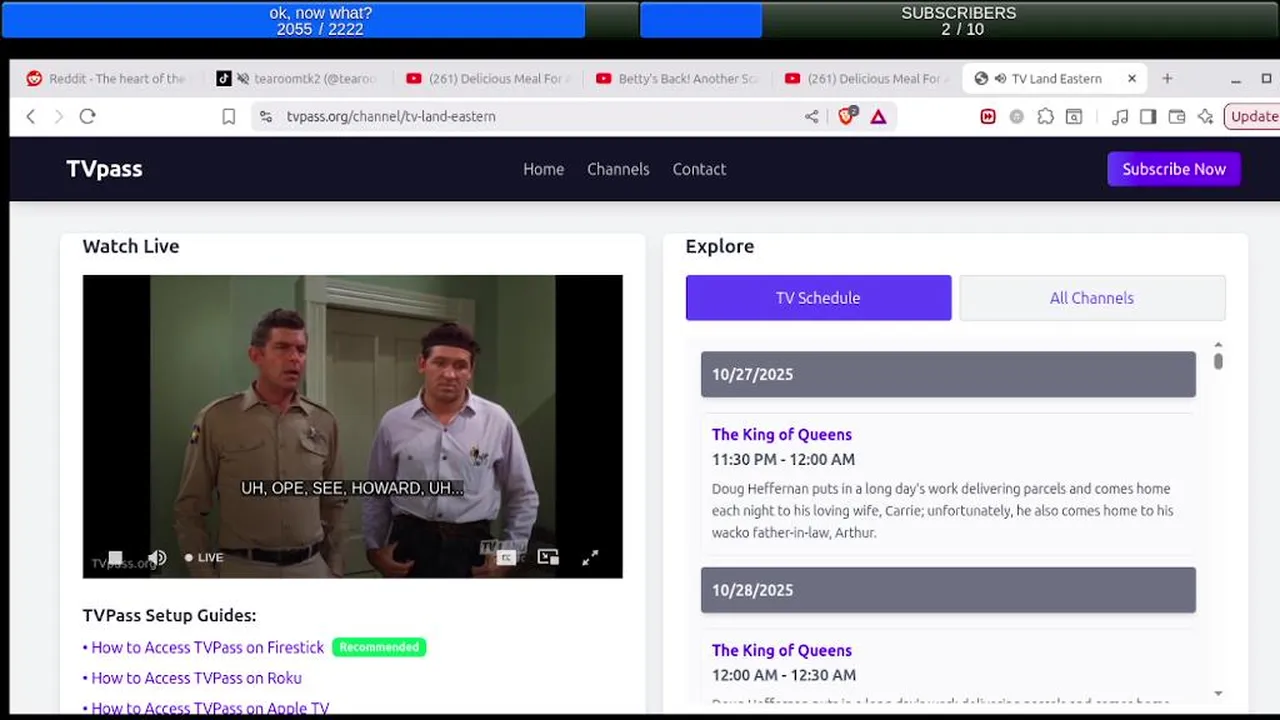The width and height of the screenshot is (1280, 720).
Task: Click the green Recommended badge
Action: pos(379,647)
